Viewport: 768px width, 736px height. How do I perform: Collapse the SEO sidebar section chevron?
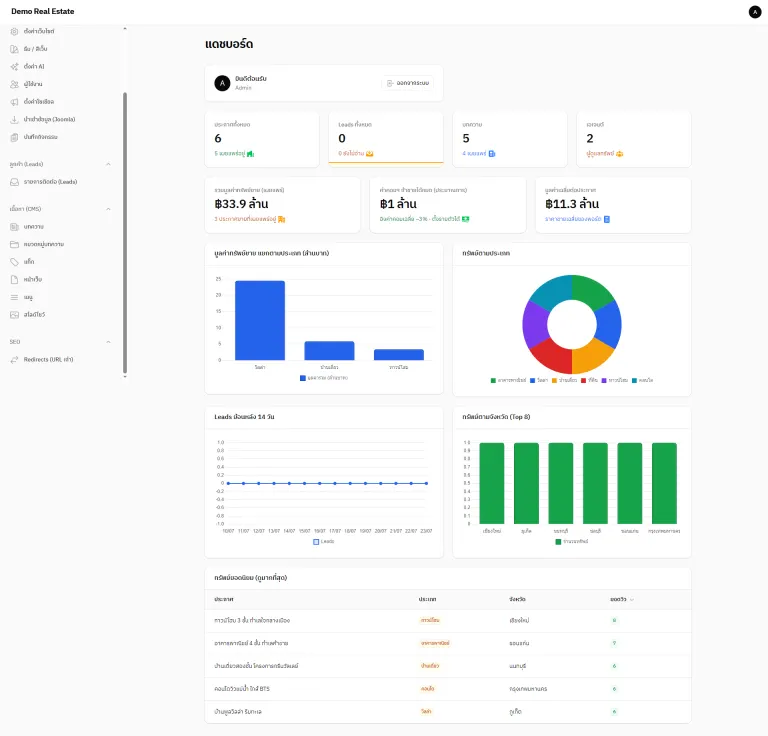tap(108, 342)
